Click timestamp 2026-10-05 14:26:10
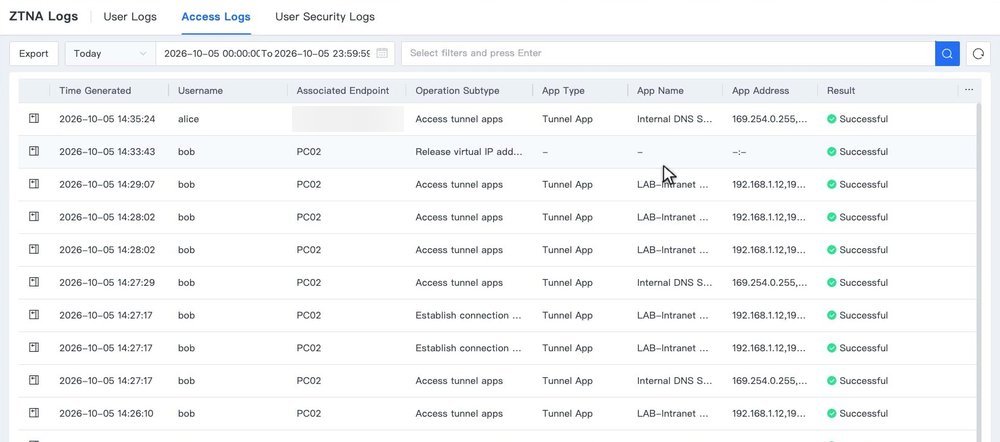The height and width of the screenshot is (442, 1000). [106, 413]
